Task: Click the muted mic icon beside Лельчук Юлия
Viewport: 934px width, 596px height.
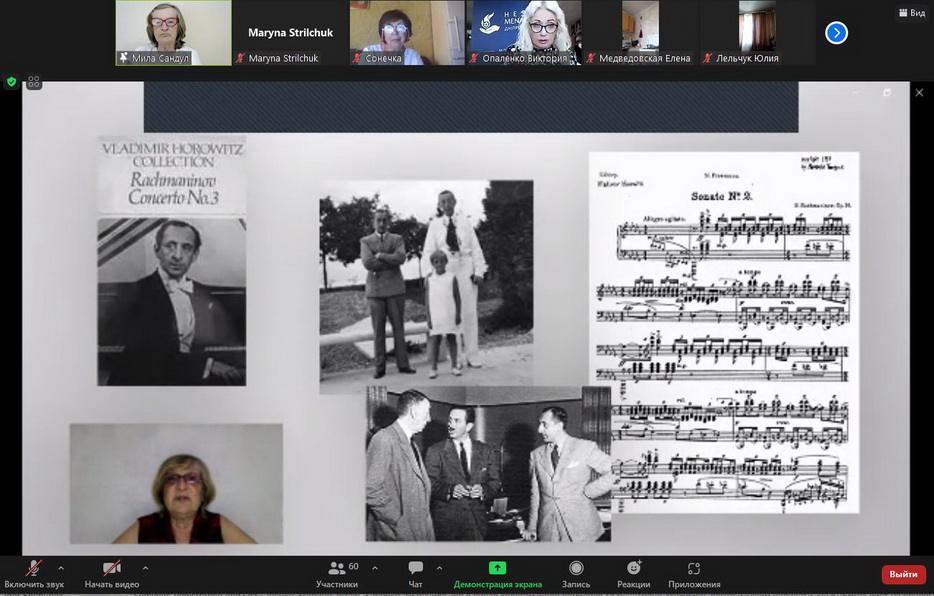Action: (x=708, y=58)
